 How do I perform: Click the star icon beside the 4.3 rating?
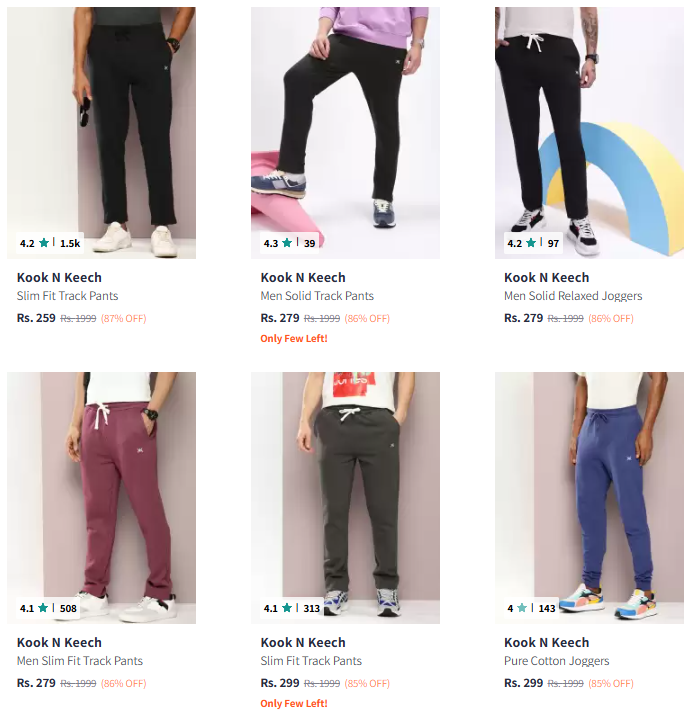287,243
